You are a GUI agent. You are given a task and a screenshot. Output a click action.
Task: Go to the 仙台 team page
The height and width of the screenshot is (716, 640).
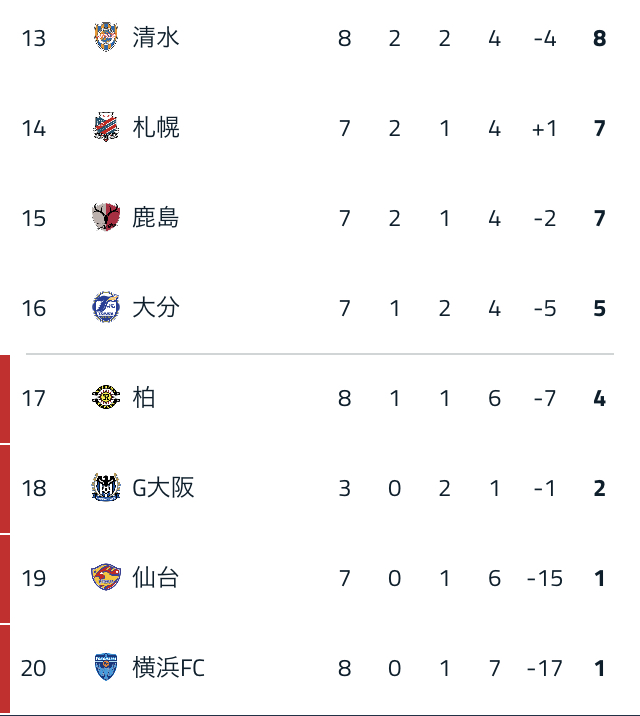[x=156, y=577]
